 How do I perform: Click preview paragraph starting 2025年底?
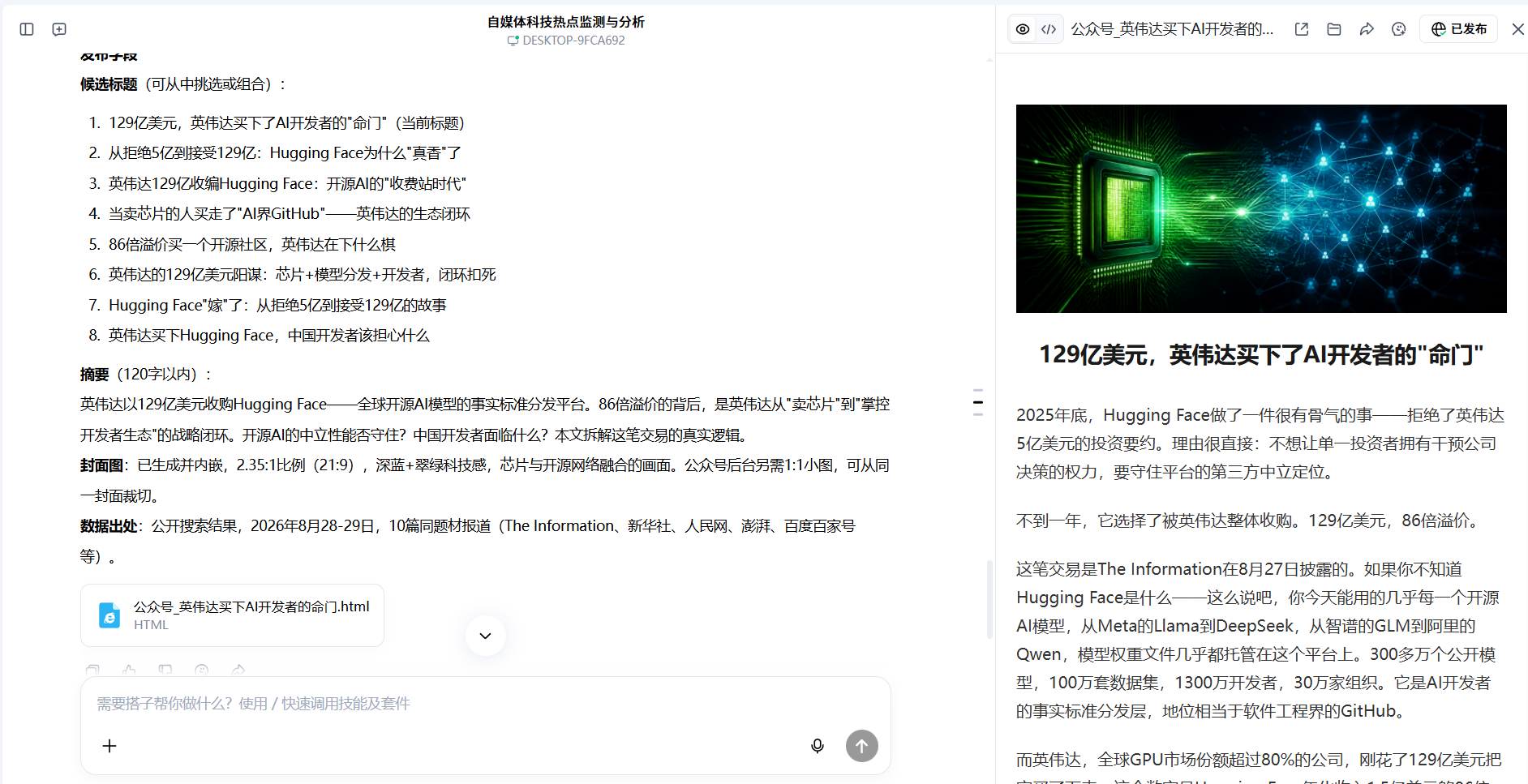pos(1261,443)
